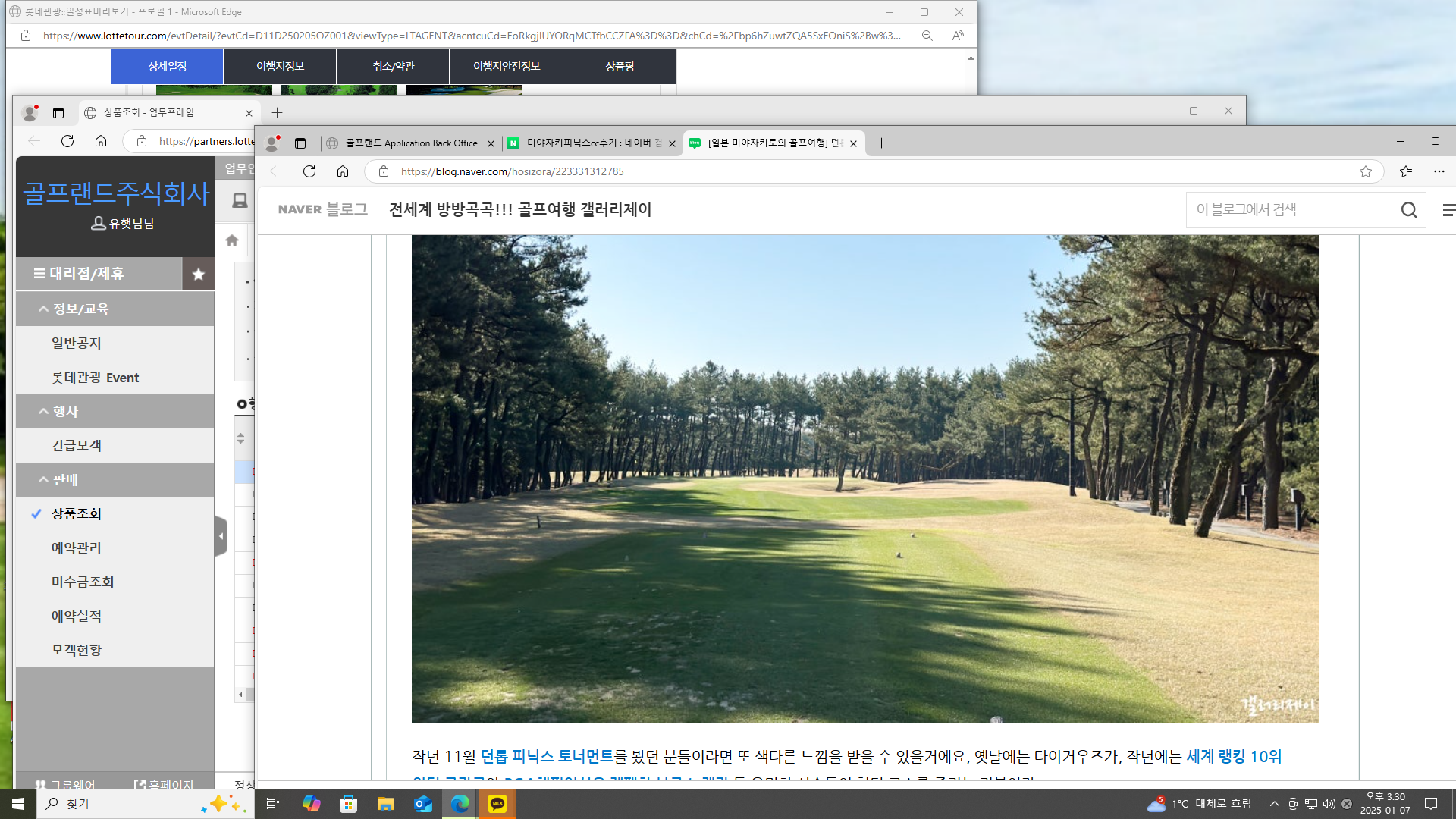Select 상세일정 tab in Lottetour window

click(168, 67)
